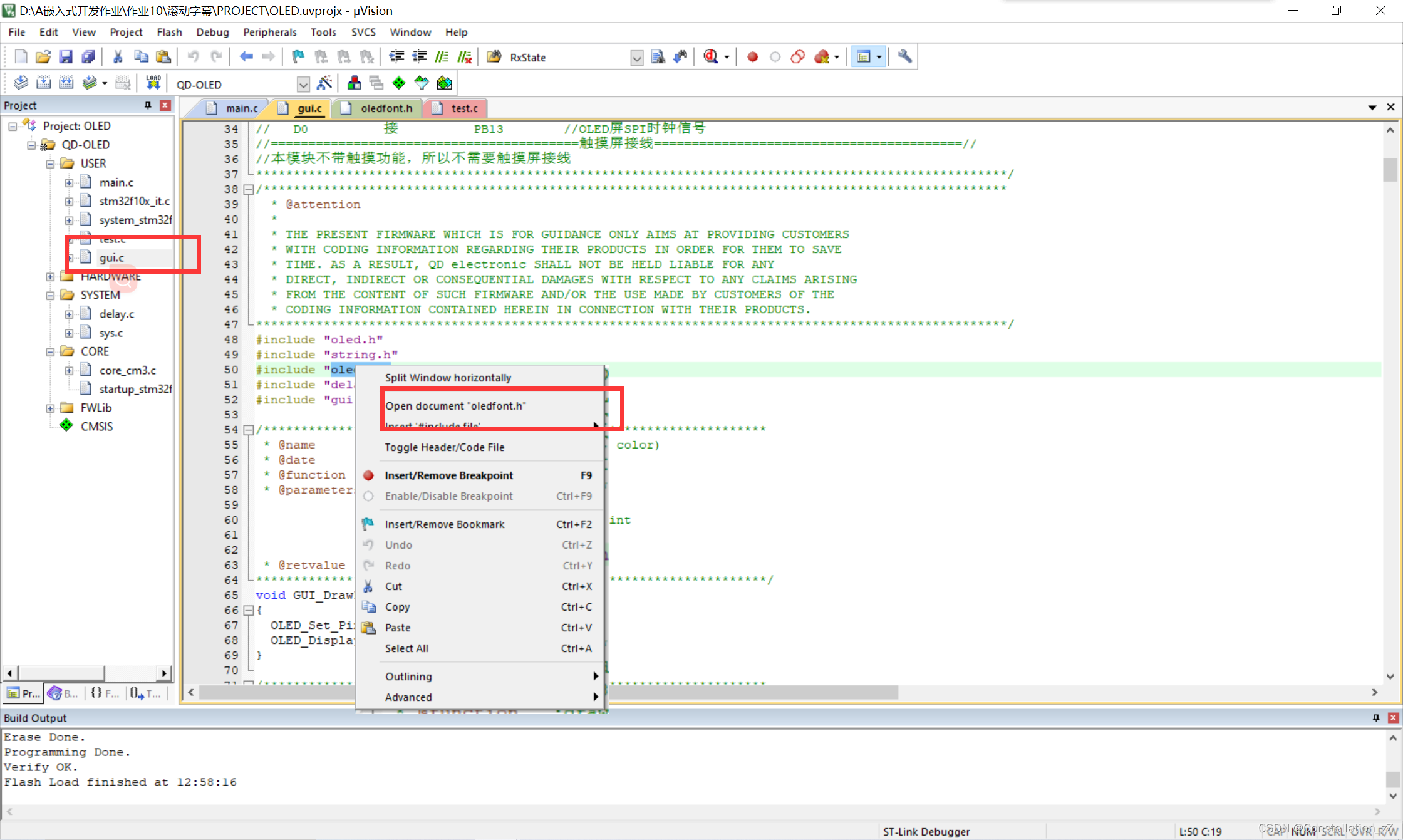The image size is (1403, 840).
Task: Open the QD-OLED target dropdown
Action: click(303, 85)
